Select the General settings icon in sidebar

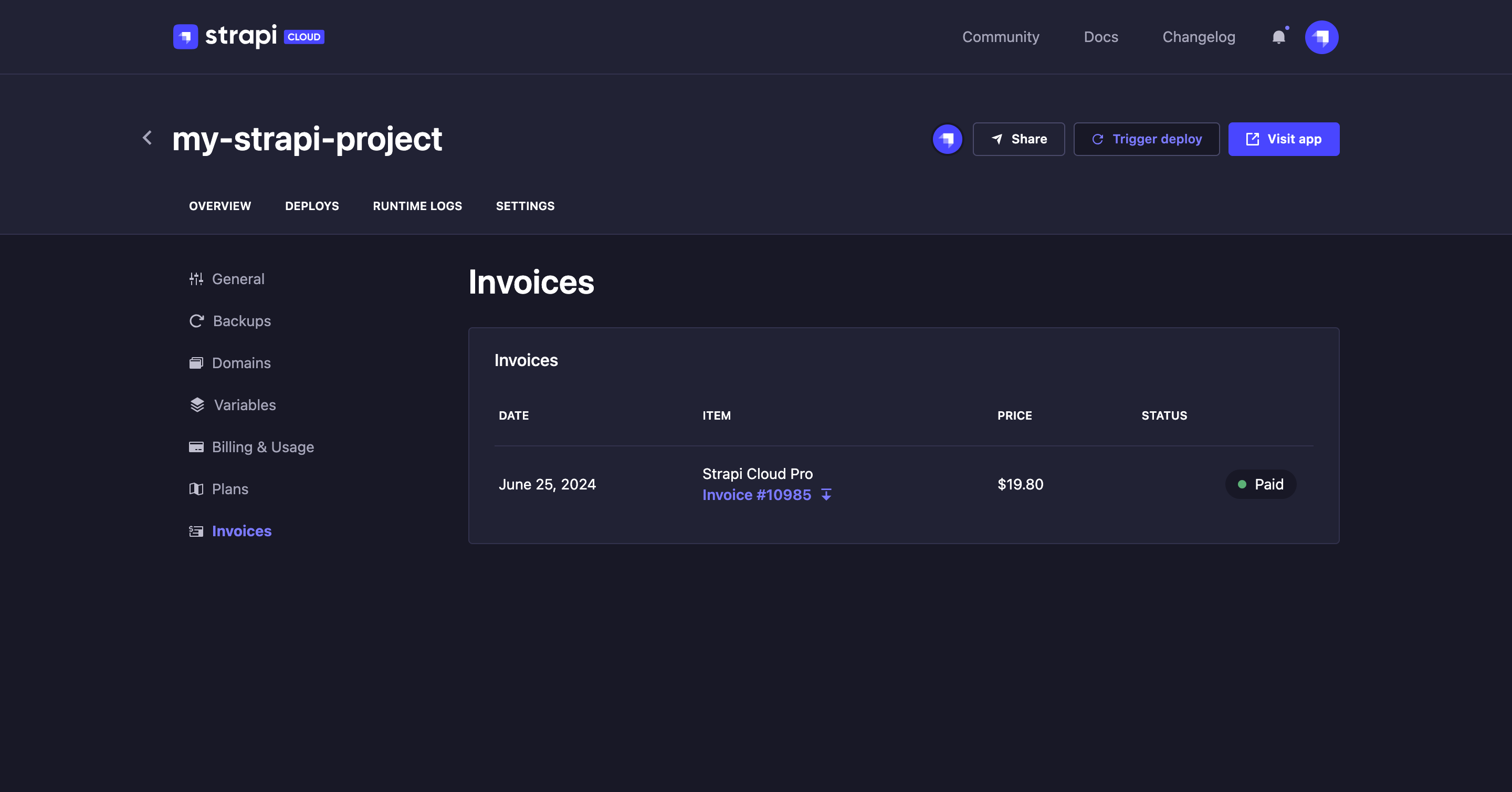click(x=197, y=279)
